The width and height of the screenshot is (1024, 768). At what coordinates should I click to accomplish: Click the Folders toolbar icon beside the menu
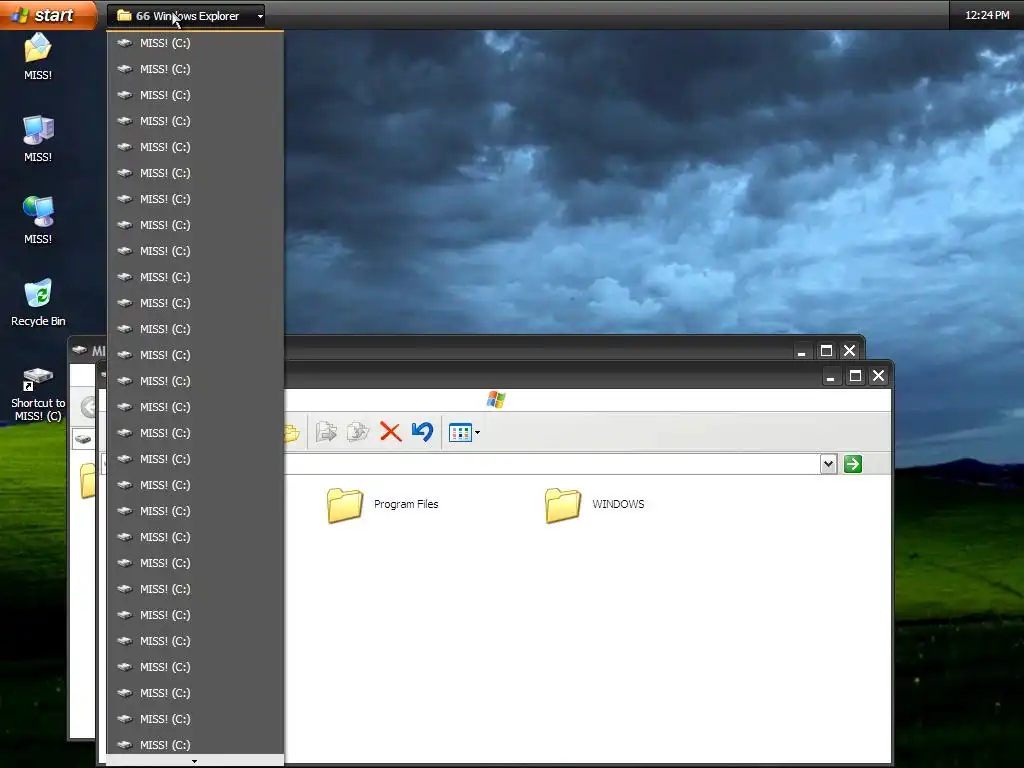pyautogui.click(x=292, y=432)
